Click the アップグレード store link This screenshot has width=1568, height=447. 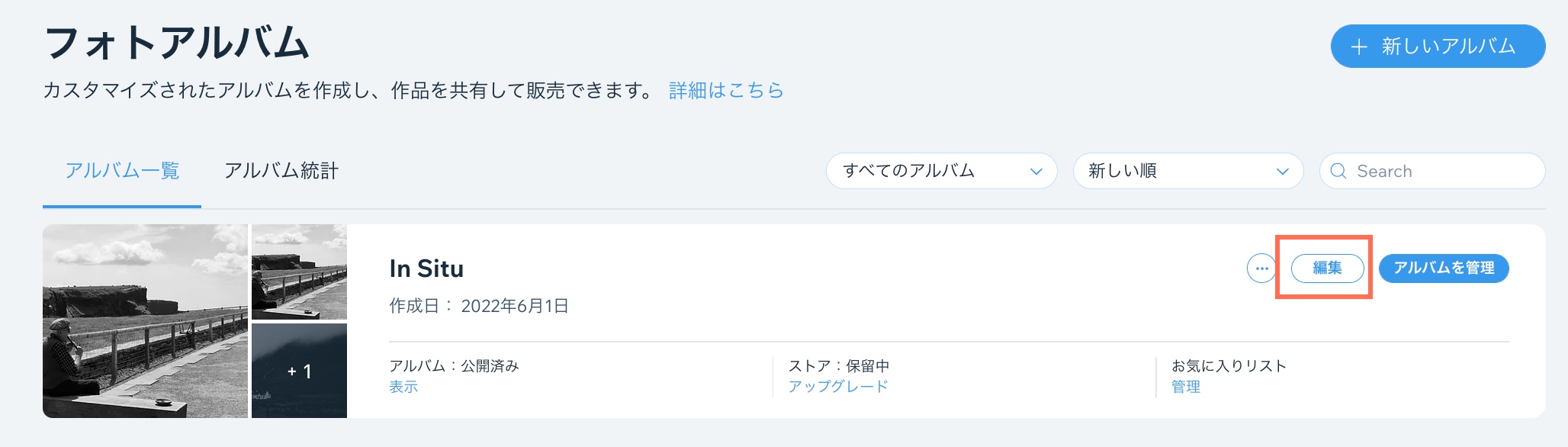(838, 387)
